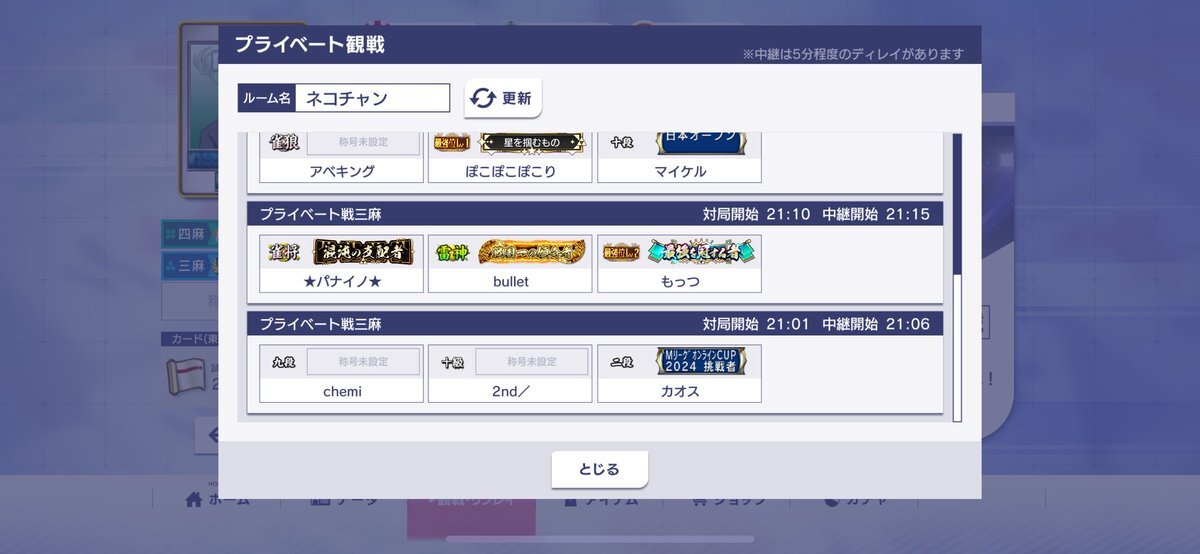Open the 21:01 プライベート戦三麻 match header
Screen dimensions: 1200x554
pyautogui.click(x=595, y=323)
